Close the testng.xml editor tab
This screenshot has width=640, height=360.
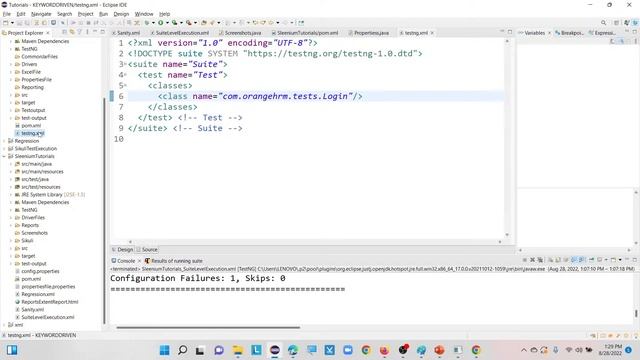tap(432, 33)
